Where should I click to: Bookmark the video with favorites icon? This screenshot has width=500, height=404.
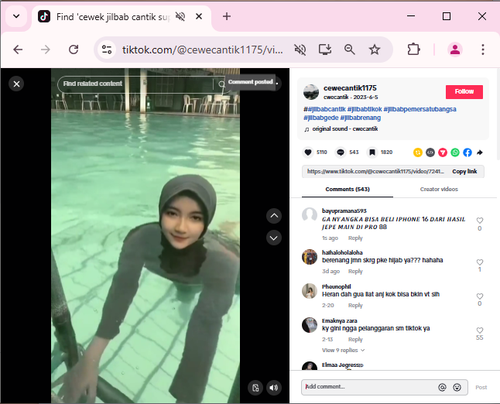tap(372, 152)
